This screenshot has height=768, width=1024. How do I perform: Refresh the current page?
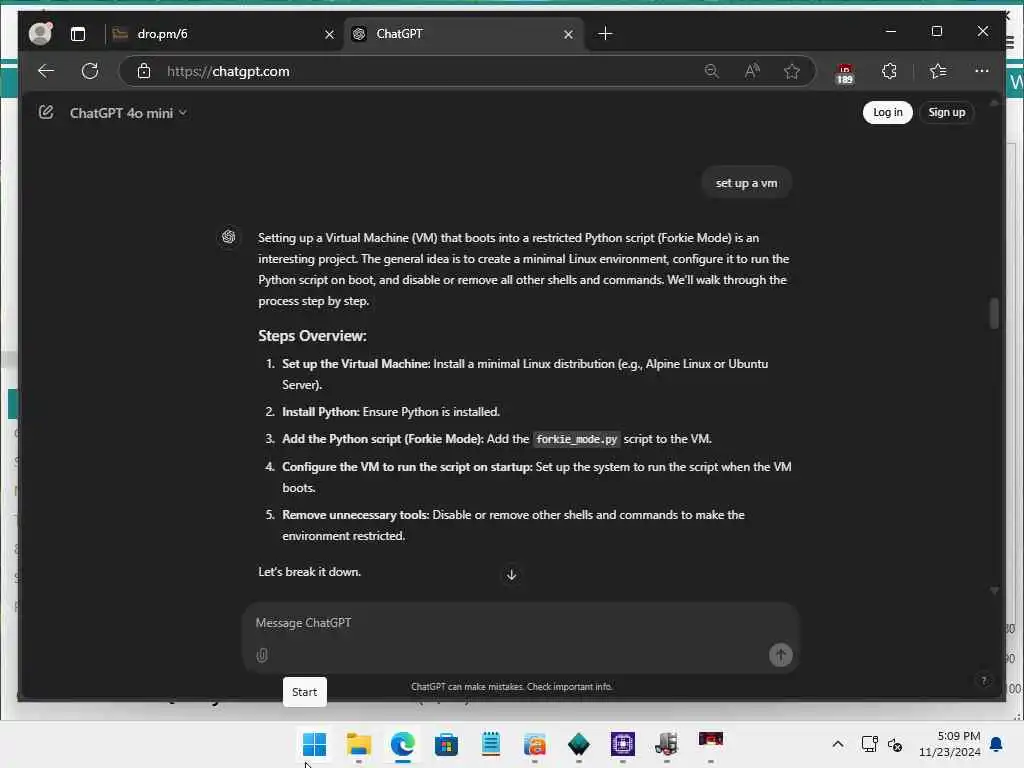[90, 71]
